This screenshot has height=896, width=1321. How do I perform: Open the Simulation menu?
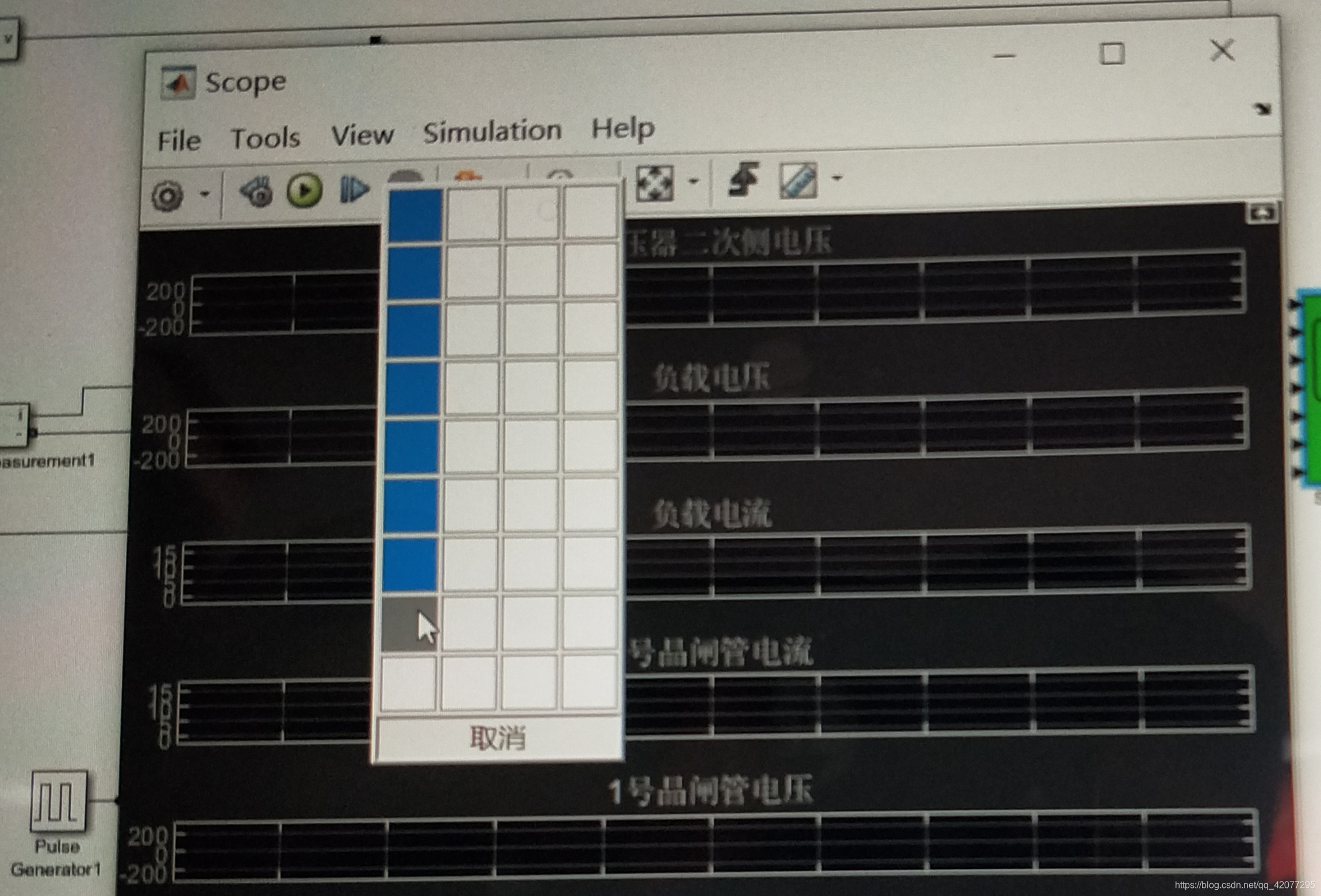pyautogui.click(x=492, y=132)
